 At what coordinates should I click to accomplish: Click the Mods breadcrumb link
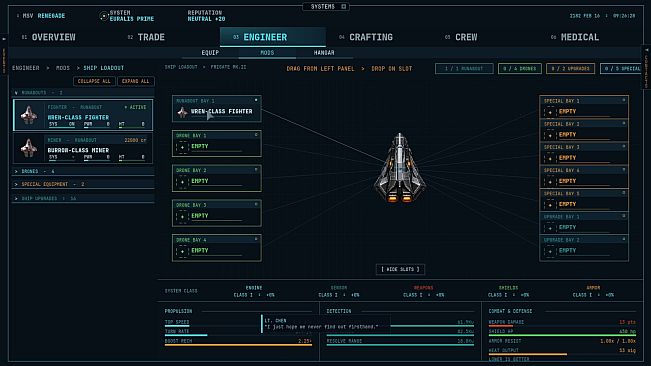pyautogui.click(x=63, y=68)
